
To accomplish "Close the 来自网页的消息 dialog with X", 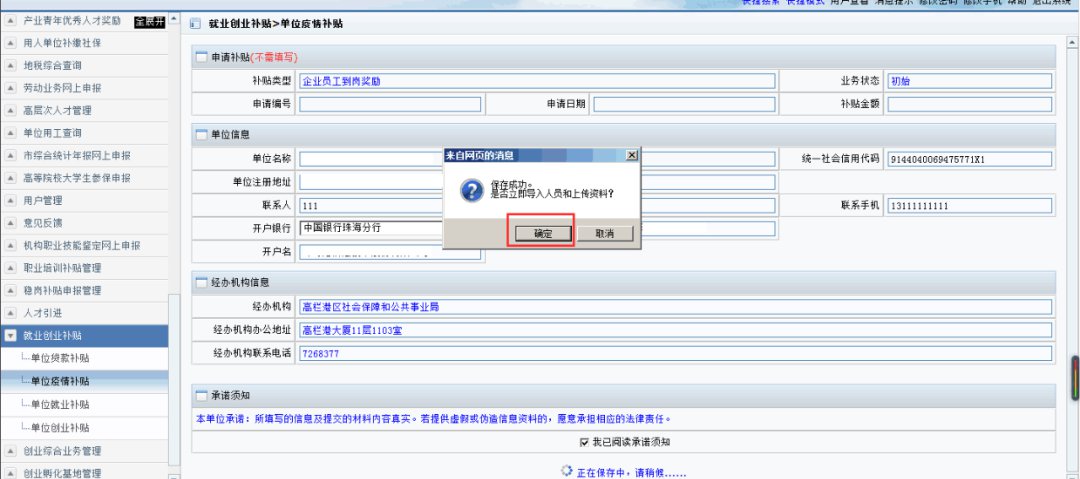I will [631, 155].
